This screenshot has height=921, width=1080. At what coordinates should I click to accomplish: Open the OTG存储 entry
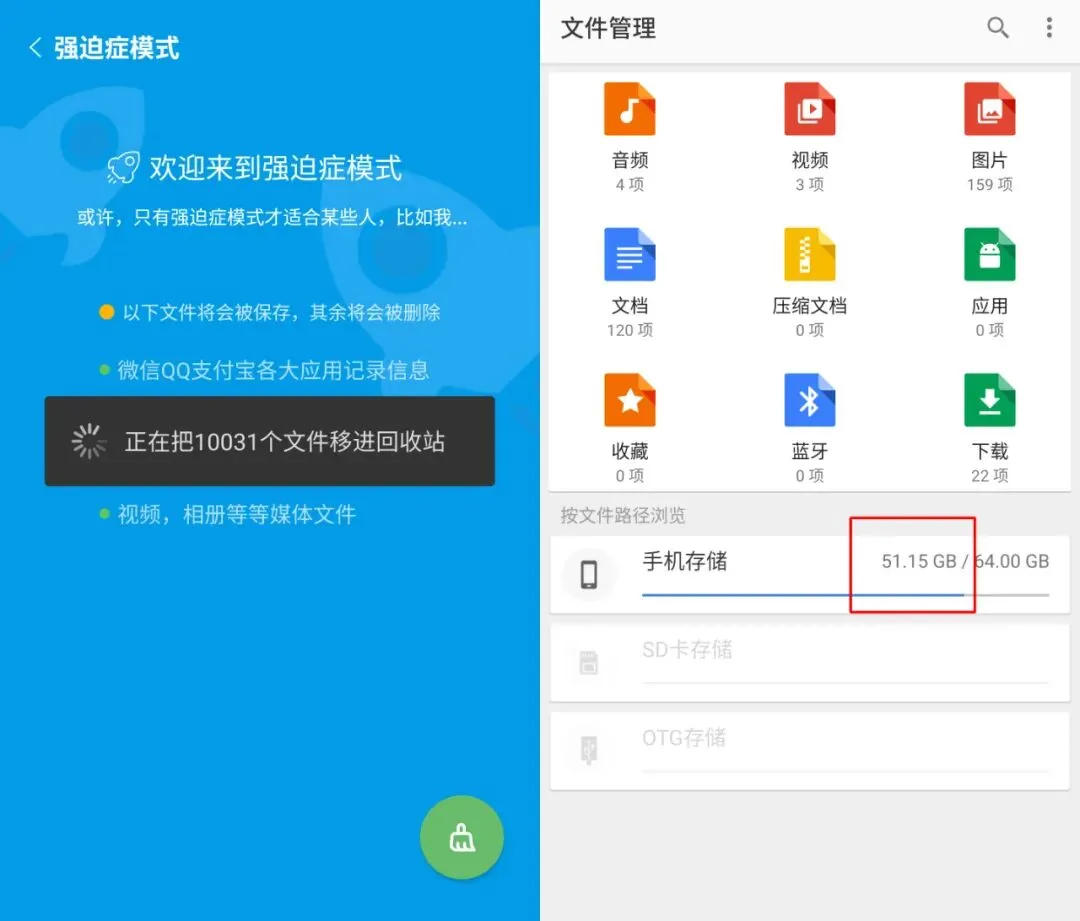click(809, 750)
